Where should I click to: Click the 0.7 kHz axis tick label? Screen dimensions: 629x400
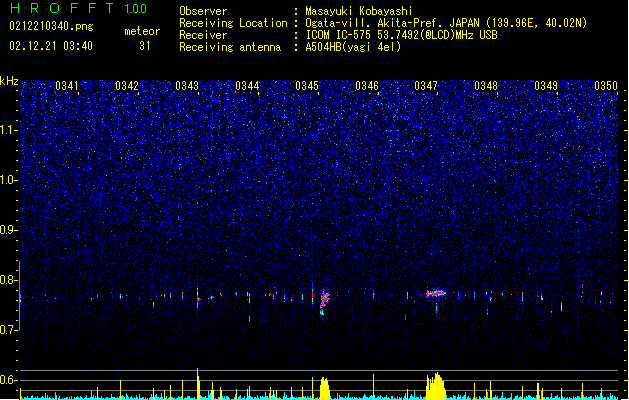(x=9, y=330)
